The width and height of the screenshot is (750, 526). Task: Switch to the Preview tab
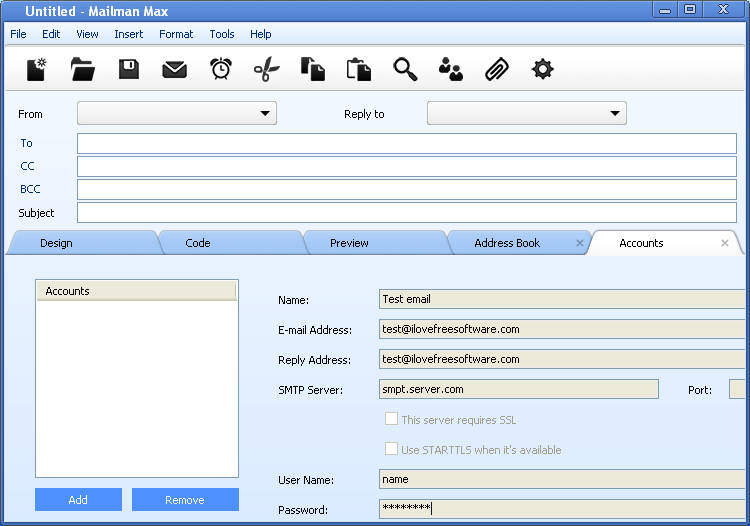pyautogui.click(x=349, y=243)
